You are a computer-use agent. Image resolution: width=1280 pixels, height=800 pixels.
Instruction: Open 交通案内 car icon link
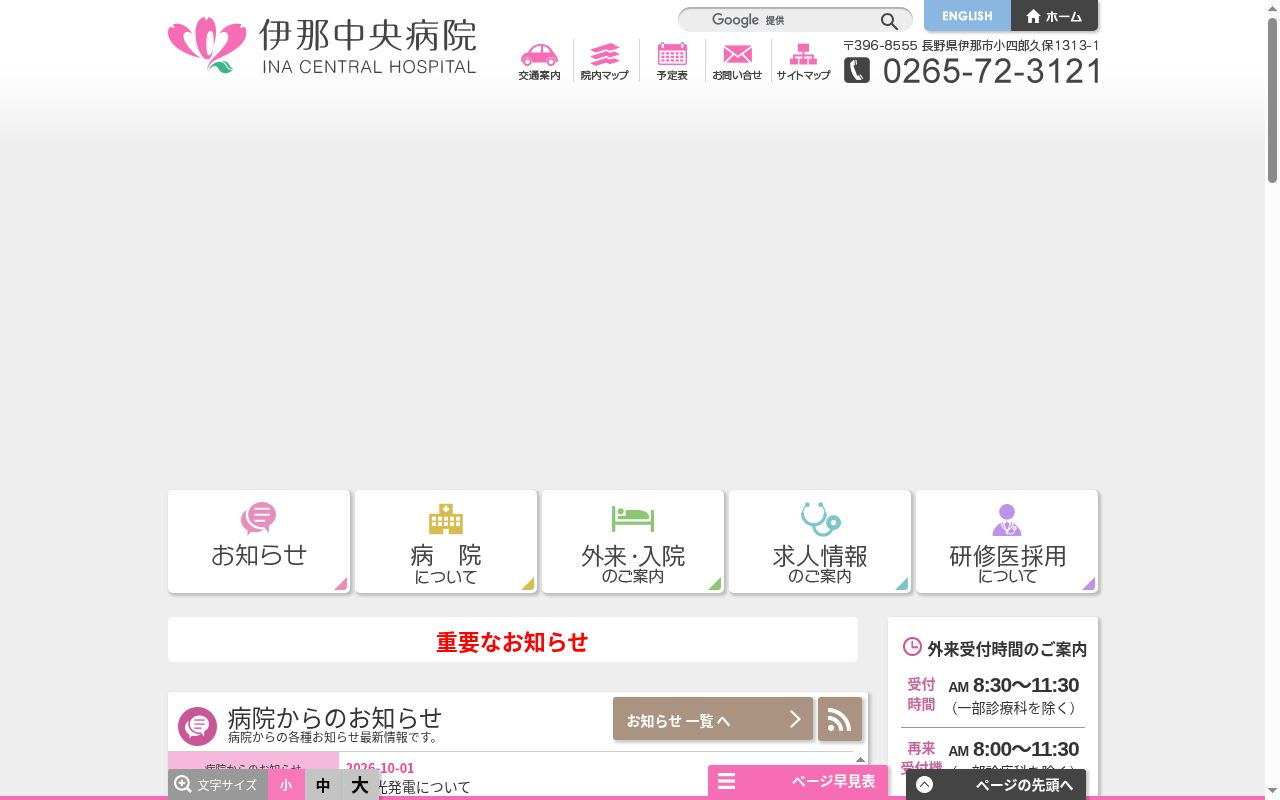[x=539, y=61]
